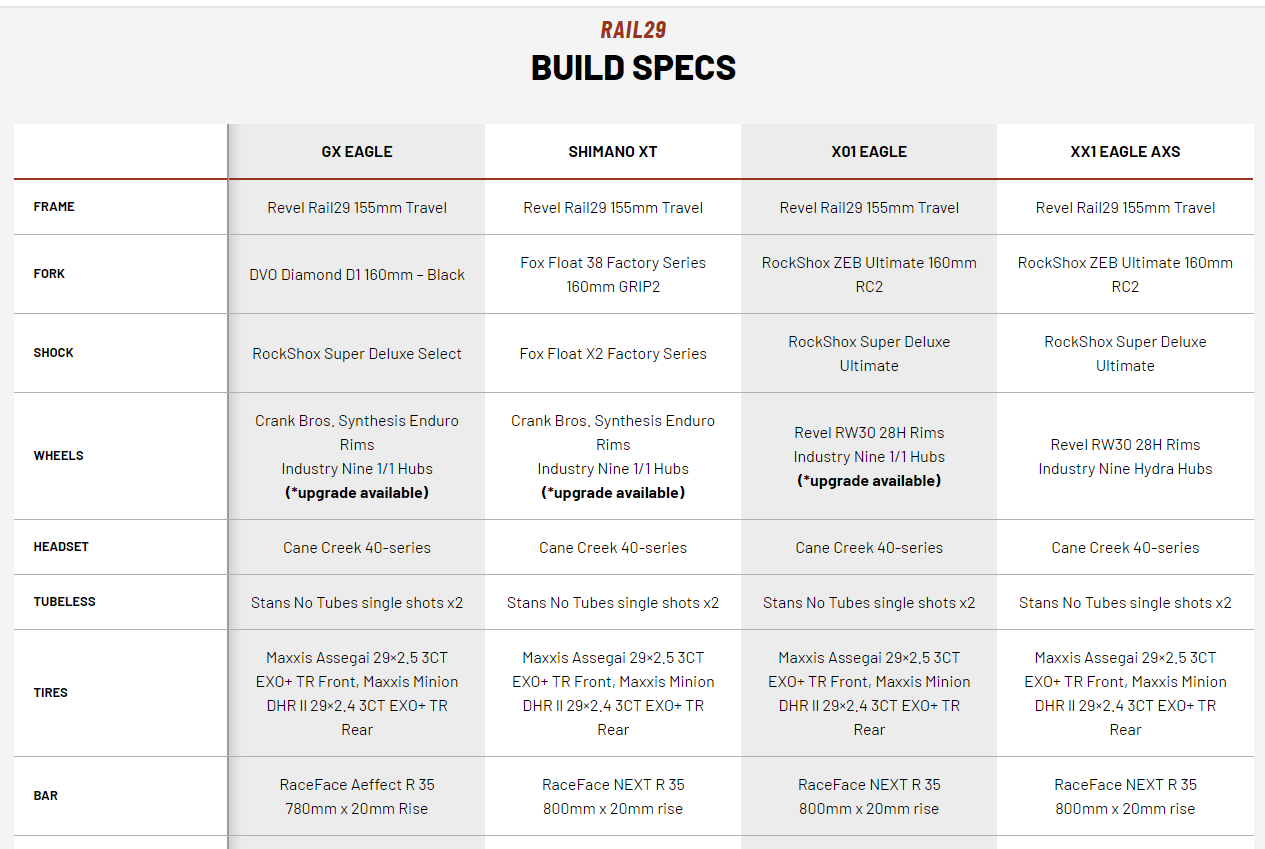Click the RAIL29 heading above Build Specs
Screen dimensions: 1265x849
(633, 30)
